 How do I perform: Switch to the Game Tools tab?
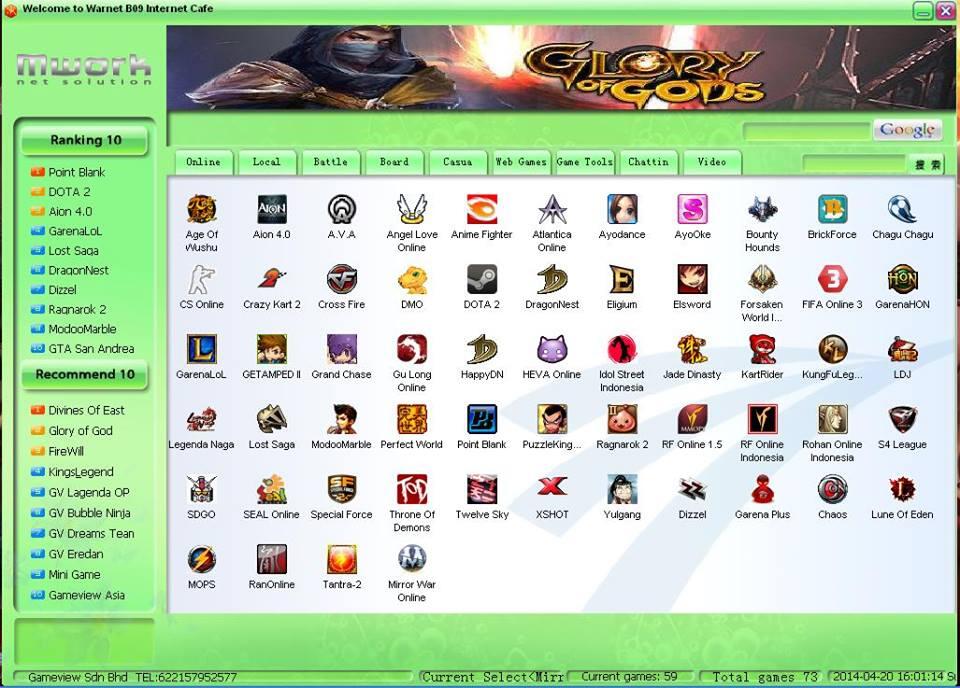click(585, 162)
